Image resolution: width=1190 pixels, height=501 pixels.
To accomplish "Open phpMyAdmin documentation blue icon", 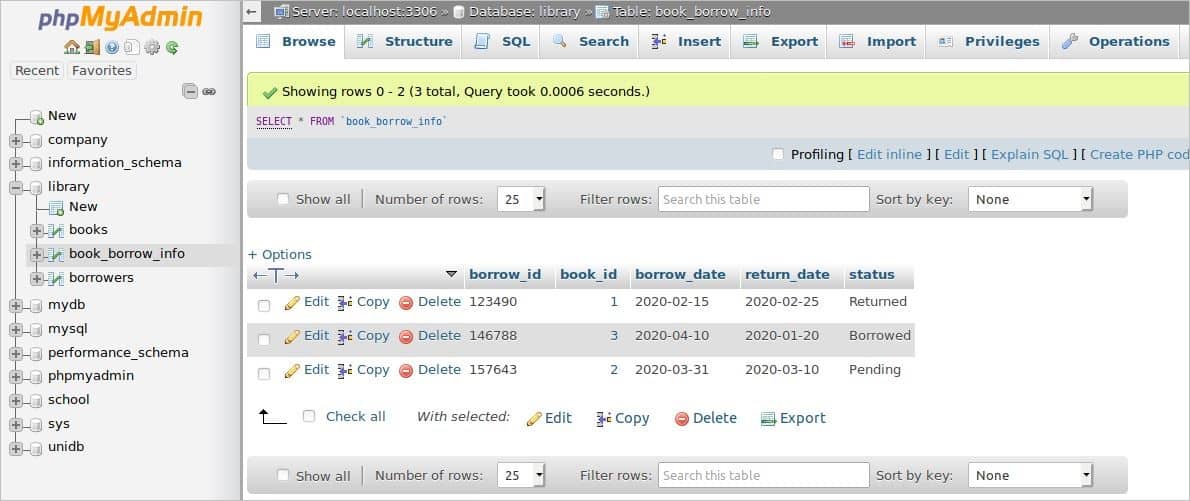I will click(112, 47).
